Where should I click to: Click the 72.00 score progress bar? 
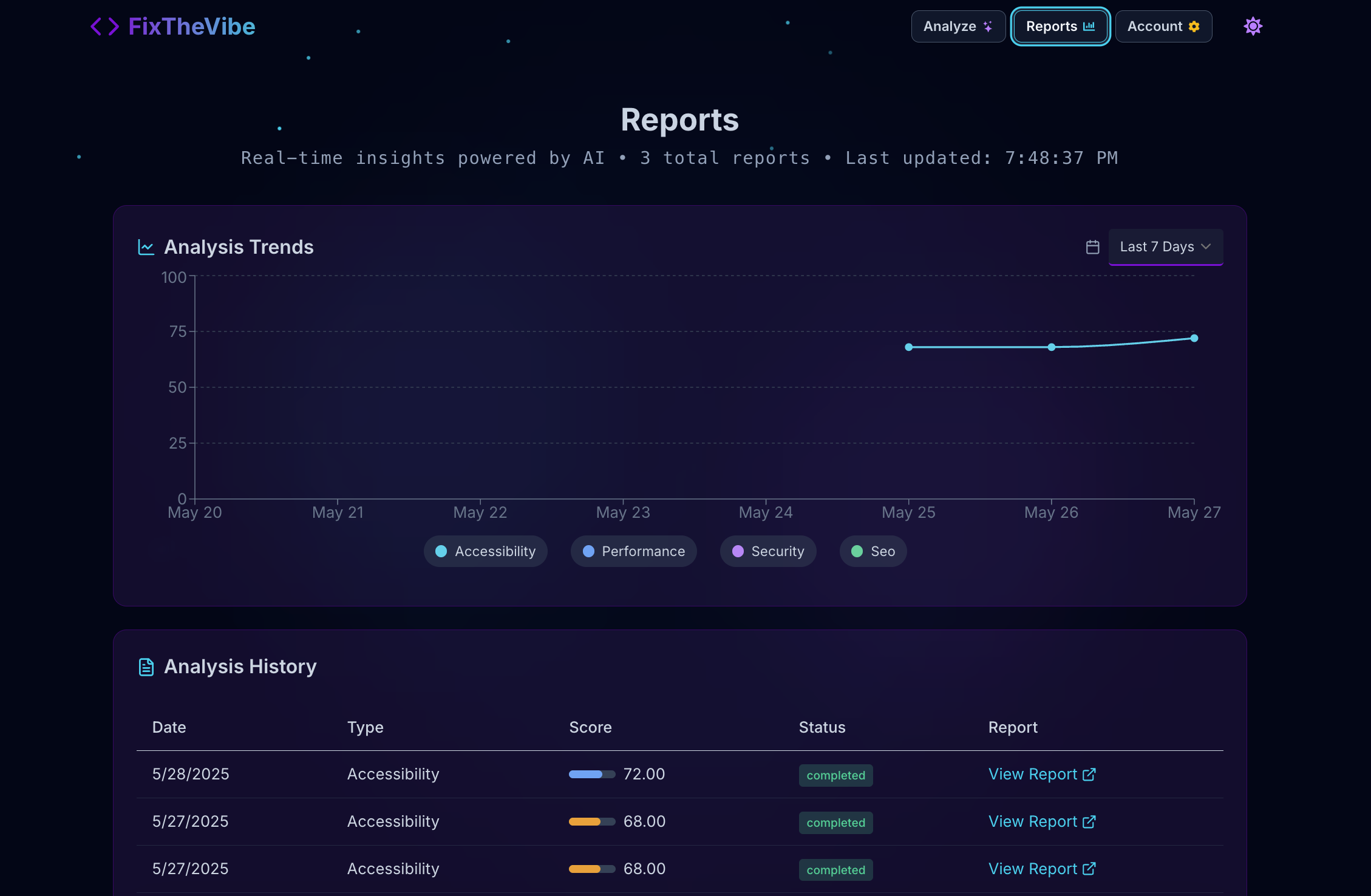pos(592,774)
